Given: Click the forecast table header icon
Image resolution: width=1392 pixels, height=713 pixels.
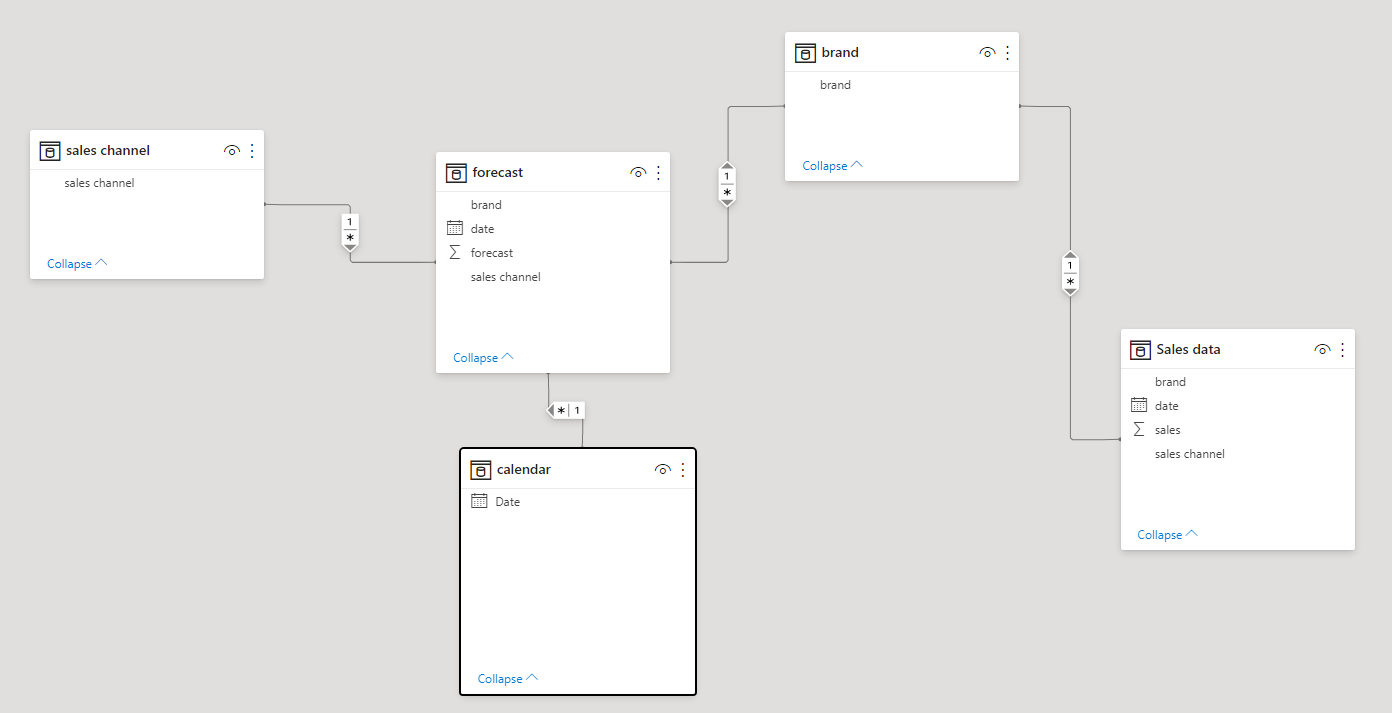Looking at the screenshot, I should point(456,173).
